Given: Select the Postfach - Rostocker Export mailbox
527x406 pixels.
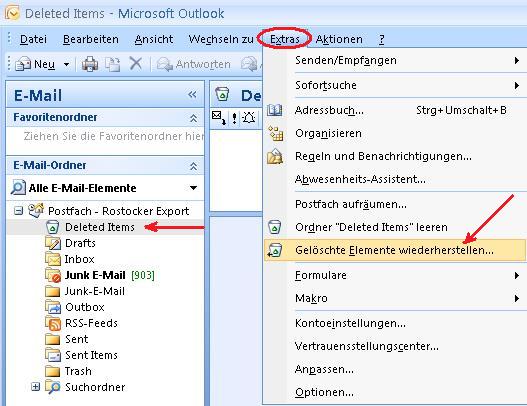Looking at the screenshot, I should click(x=119, y=211).
